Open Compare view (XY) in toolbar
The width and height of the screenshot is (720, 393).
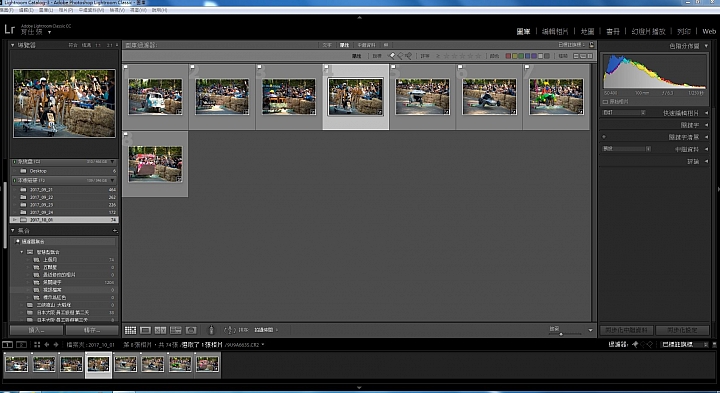pos(161,330)
